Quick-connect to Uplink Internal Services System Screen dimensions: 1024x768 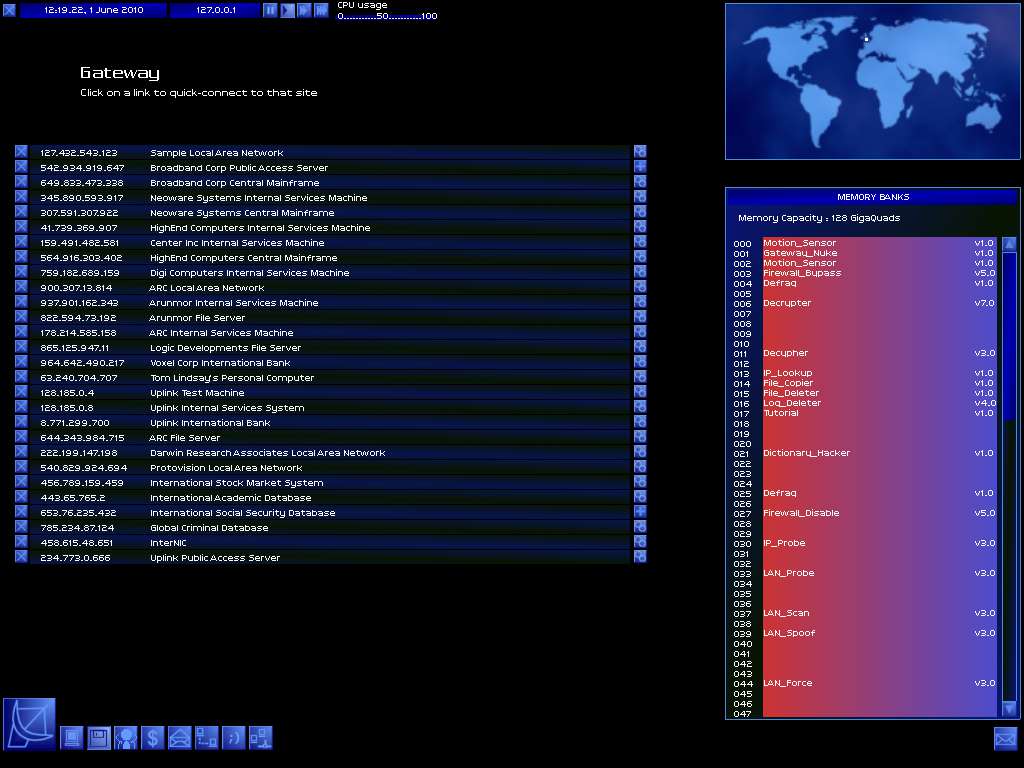click(x=227, y=408)
